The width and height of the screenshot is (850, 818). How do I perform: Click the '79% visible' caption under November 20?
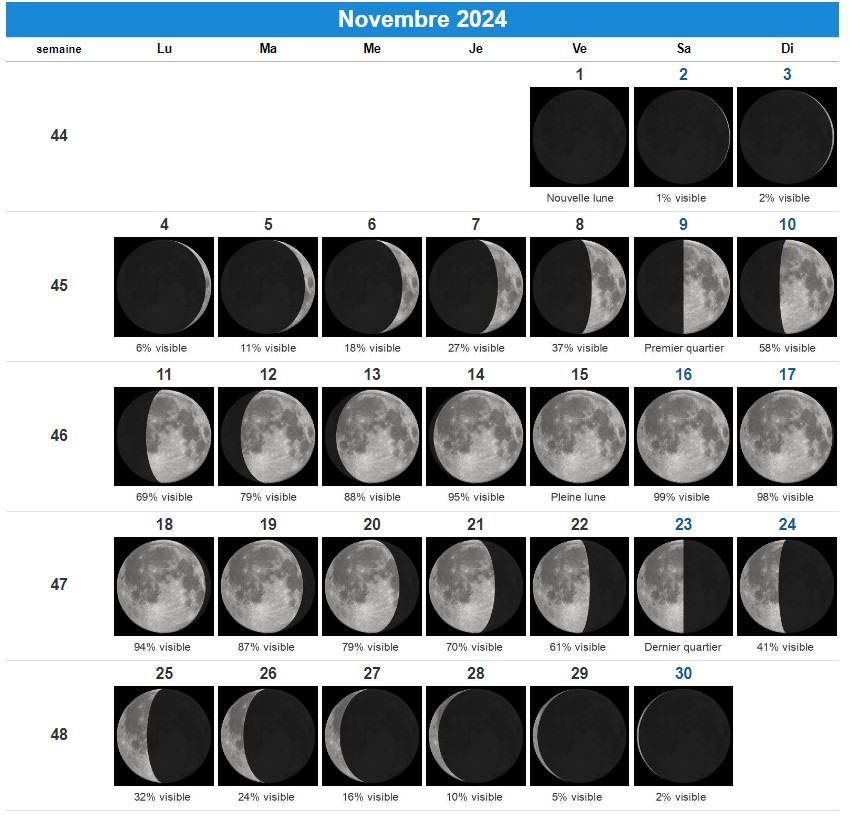coord(370,647)
